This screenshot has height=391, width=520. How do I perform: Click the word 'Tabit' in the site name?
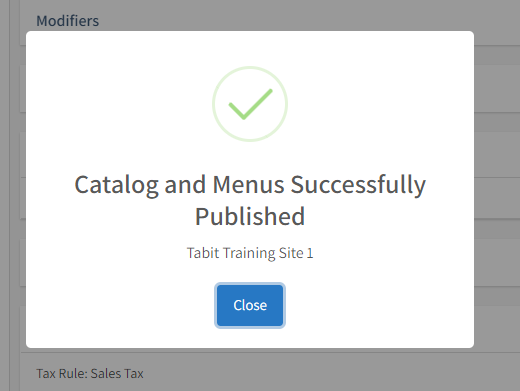[x=202, y=253]
